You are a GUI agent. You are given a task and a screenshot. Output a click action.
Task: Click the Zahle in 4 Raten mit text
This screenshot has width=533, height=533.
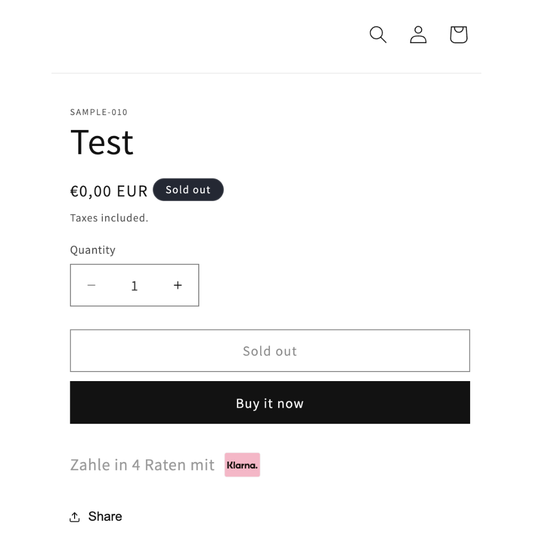click(142, 465)
